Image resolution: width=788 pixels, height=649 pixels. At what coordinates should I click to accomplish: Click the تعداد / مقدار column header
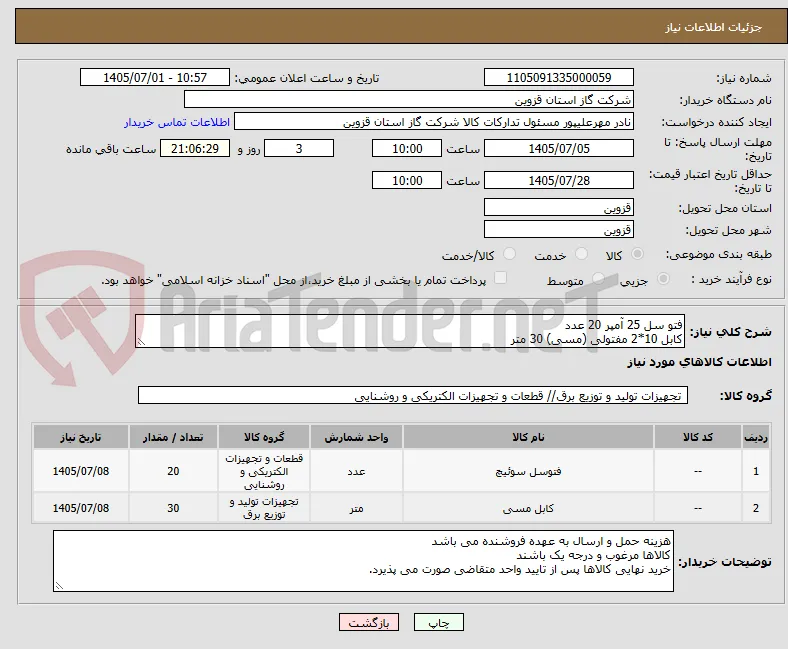(x=173, y=437)
